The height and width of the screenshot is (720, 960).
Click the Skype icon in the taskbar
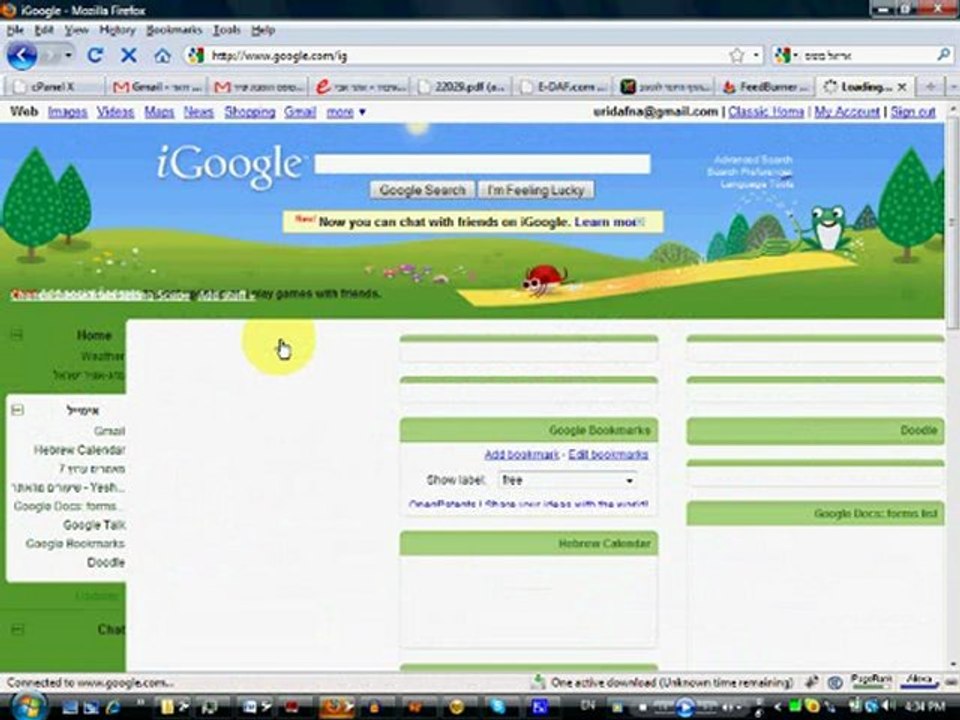click(498, 707)
